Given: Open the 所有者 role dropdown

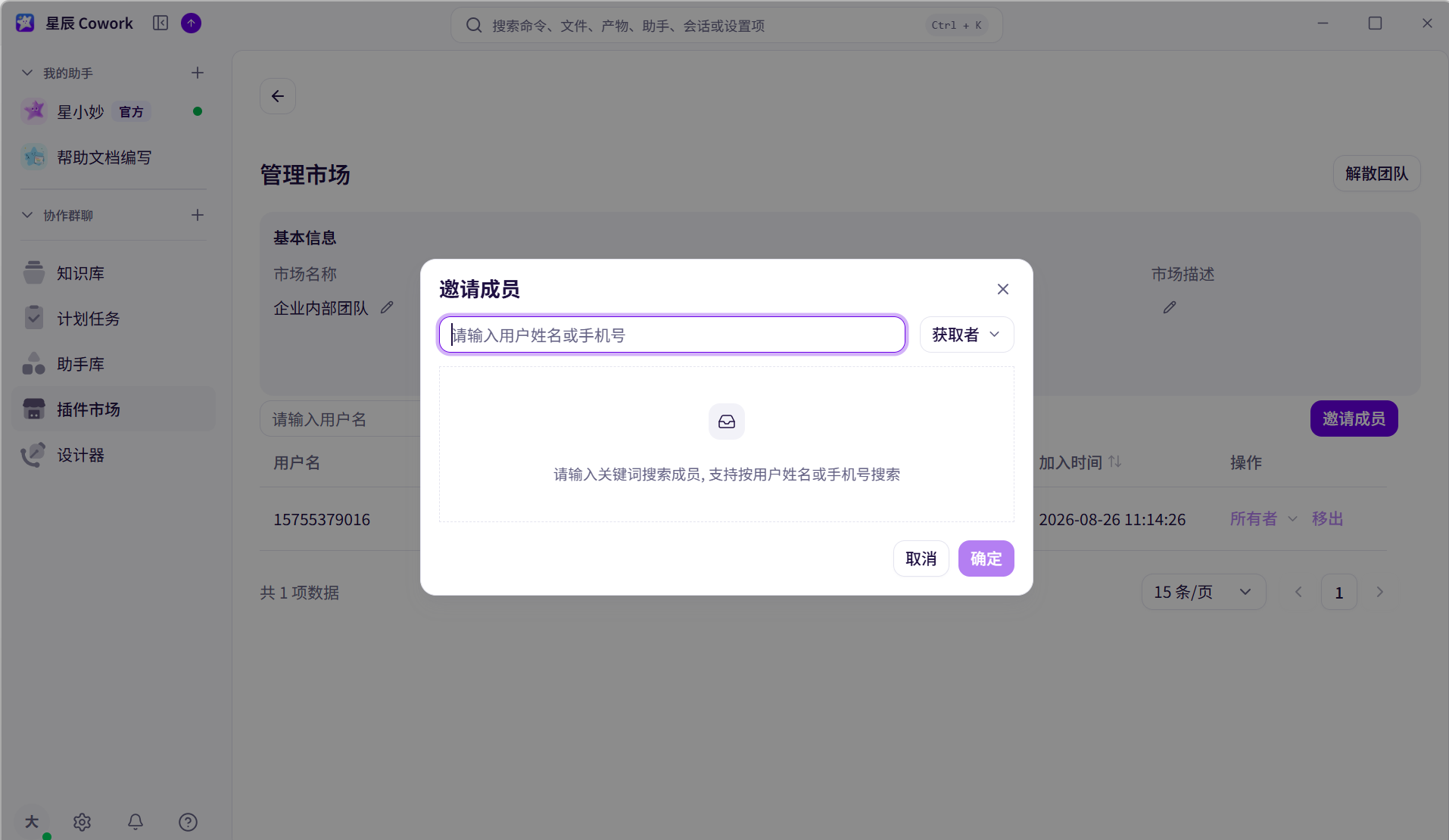Looking at the screenshot, I should pos(1264,519).
